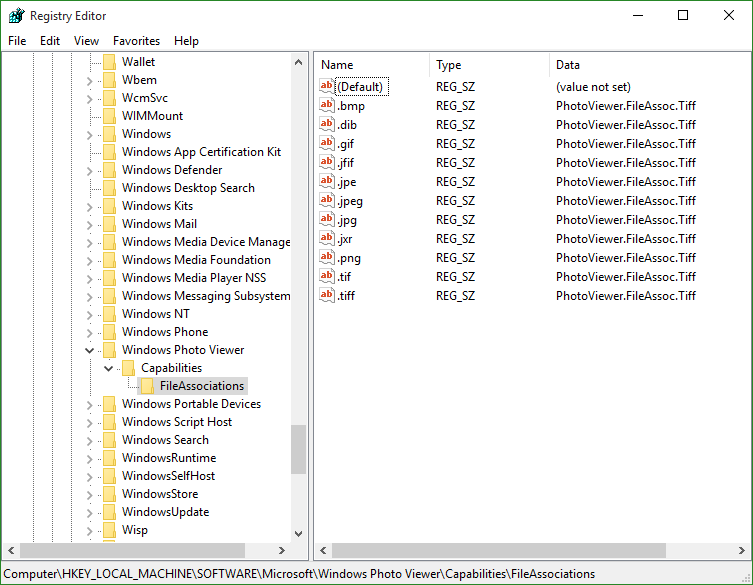Click the ab icon beside .jxr
This screenshot has width=753, height=585.
(327, 238)
